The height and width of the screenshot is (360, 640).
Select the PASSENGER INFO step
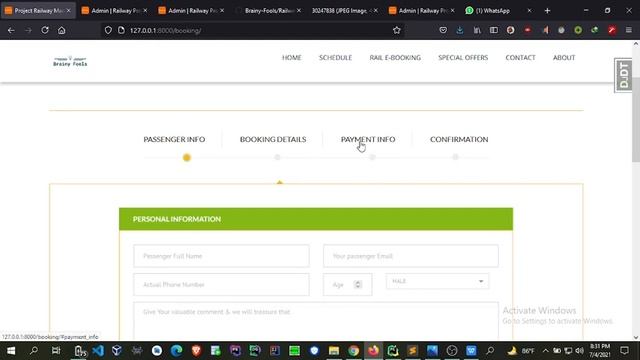tap(174, 139)
